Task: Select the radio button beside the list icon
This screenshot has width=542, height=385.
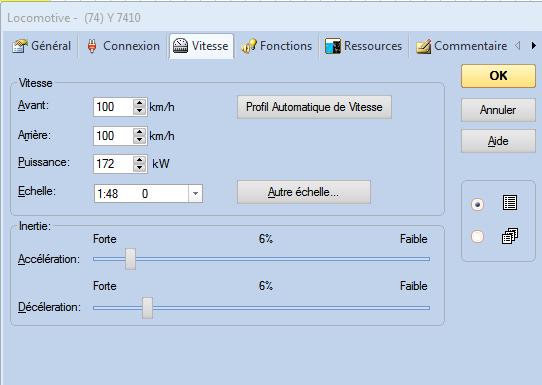Action: coord(477,205)
